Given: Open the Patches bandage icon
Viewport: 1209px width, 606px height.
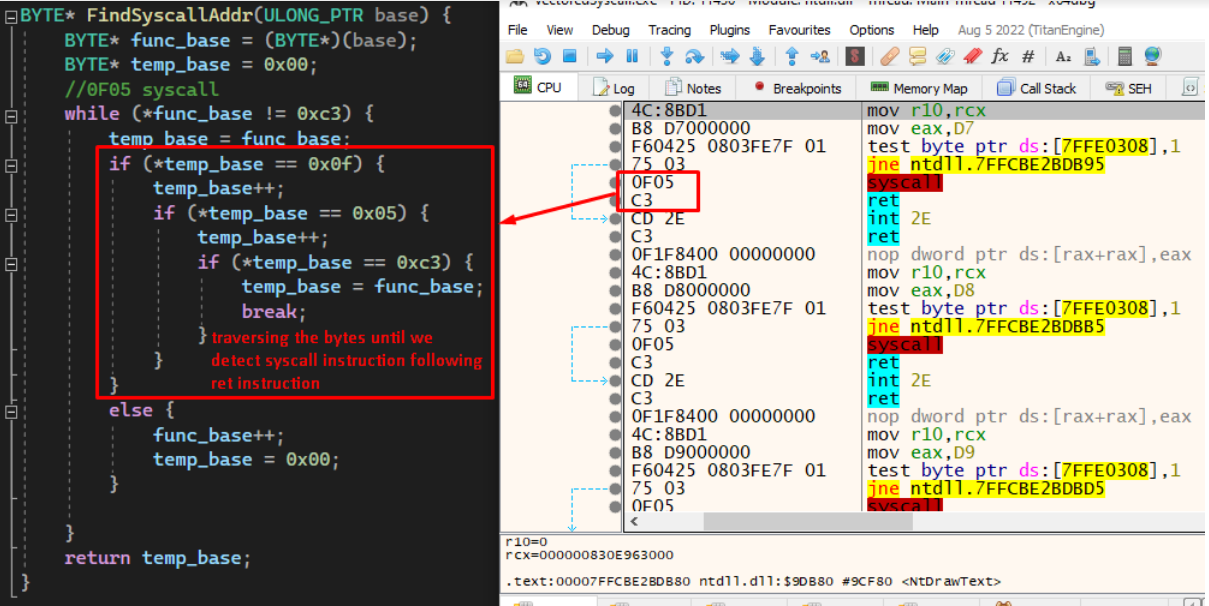Looking at the screenshot, I should point(890,56).
